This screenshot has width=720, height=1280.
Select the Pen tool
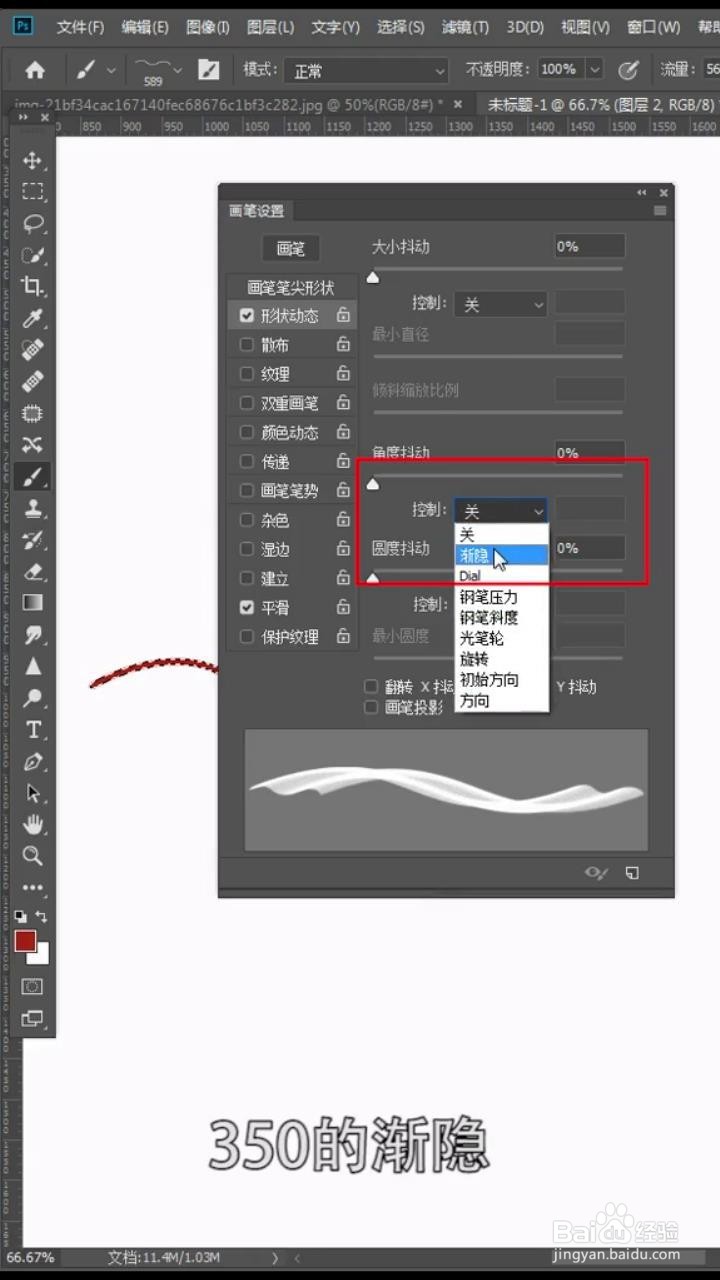(33, 761)
